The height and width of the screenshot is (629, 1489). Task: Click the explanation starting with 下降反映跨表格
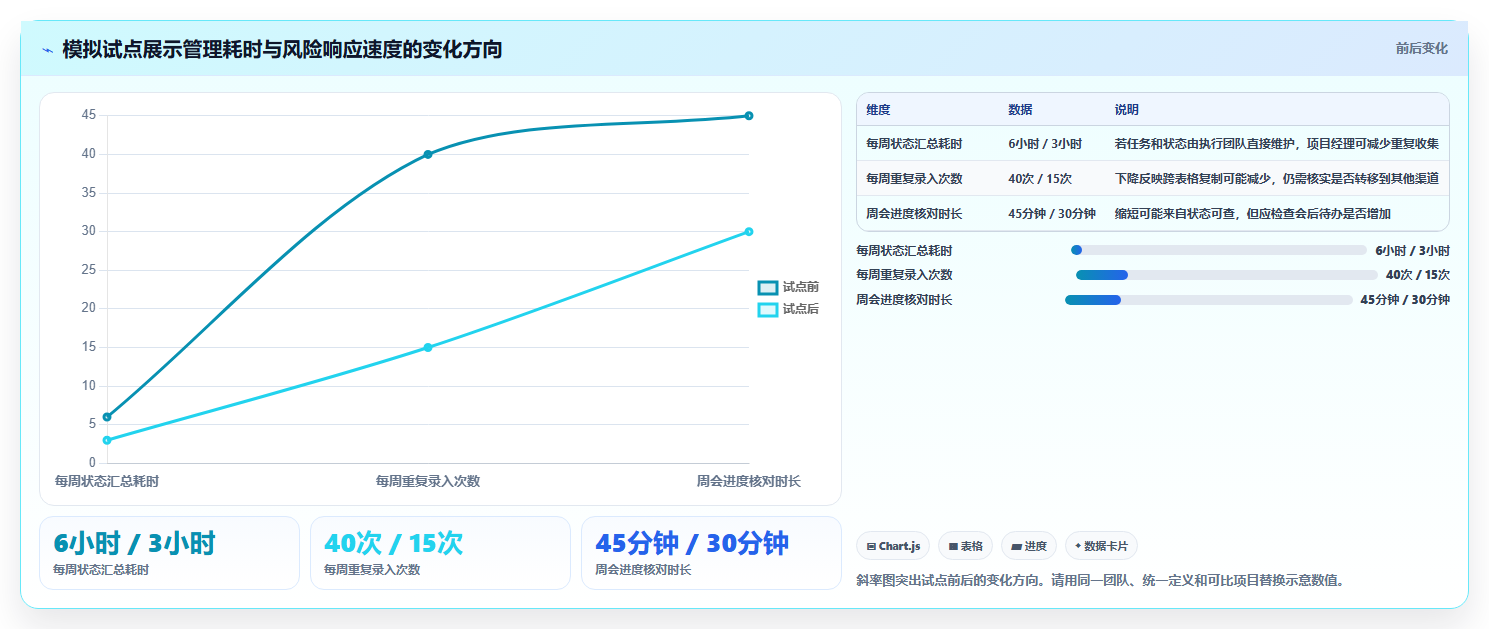tap(1277, 179)
